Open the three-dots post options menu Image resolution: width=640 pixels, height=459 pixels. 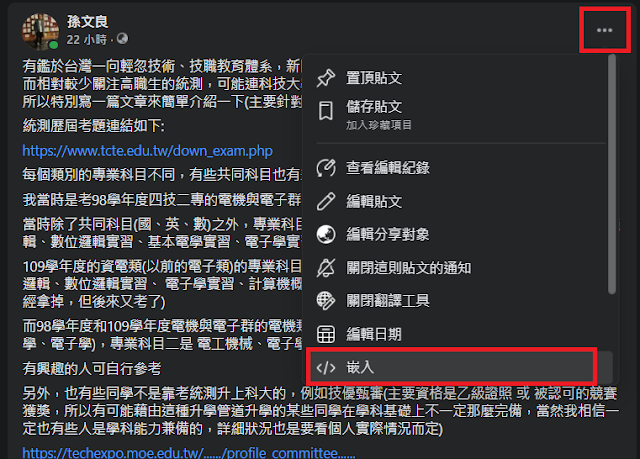tap(604, 30)
